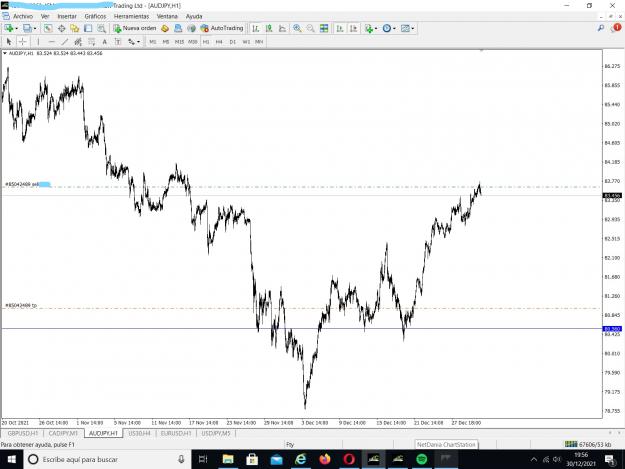The width and height of the screenshot is (625, 469).
Task: Select the #85042409 tp line label
Action: pyautogui.click(x=21, y=305)
